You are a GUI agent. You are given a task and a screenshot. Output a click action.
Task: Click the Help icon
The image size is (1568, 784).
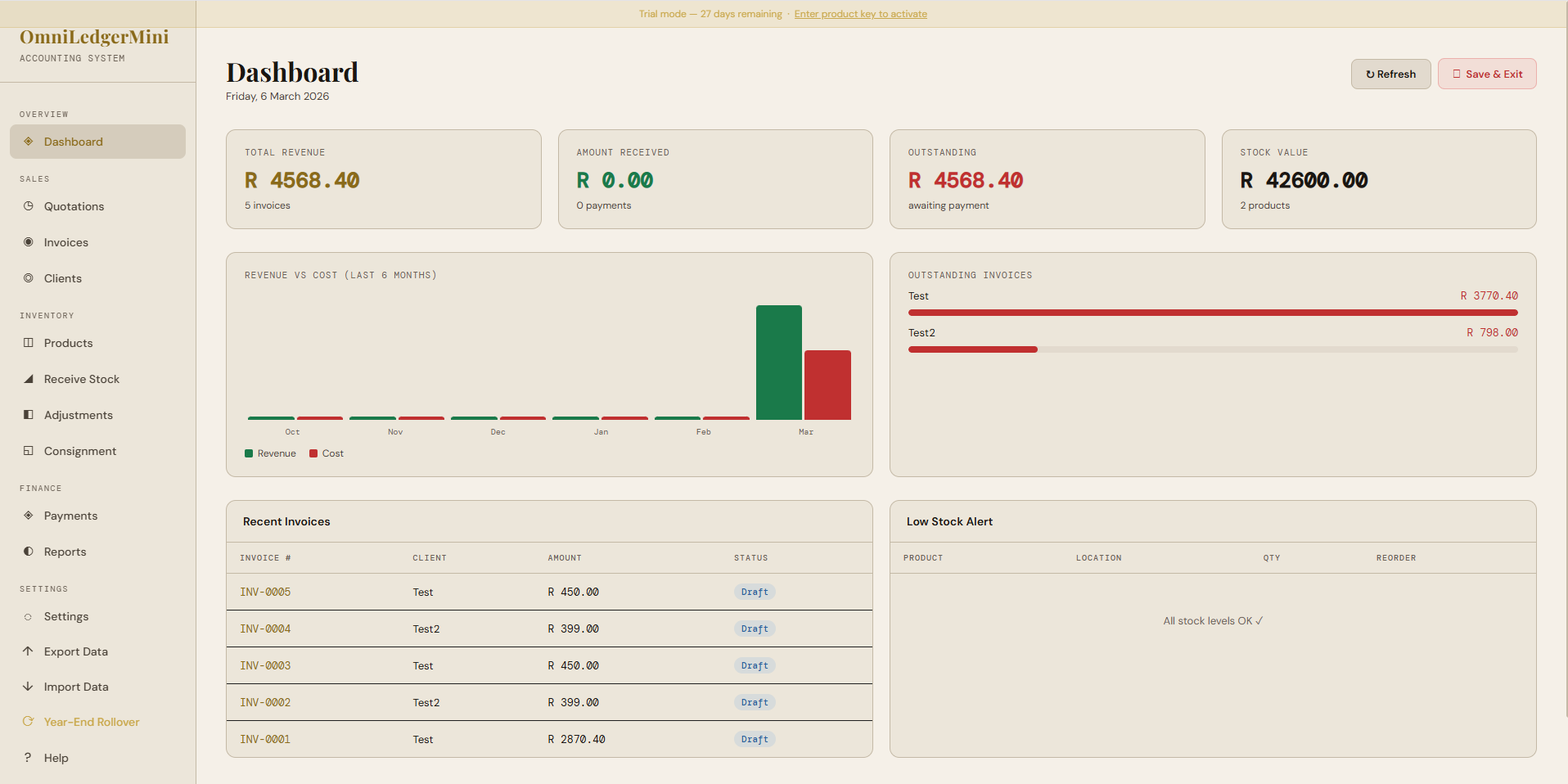click(27, 758)
